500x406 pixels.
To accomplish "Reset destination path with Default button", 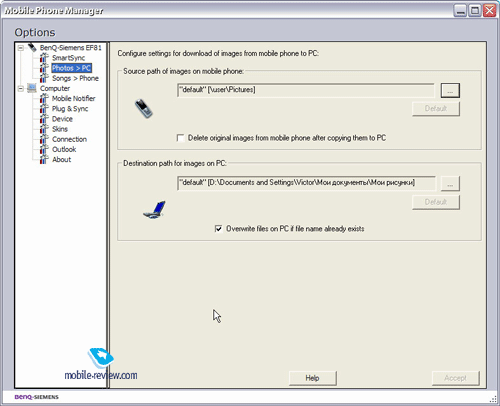I will click(436, 202).
